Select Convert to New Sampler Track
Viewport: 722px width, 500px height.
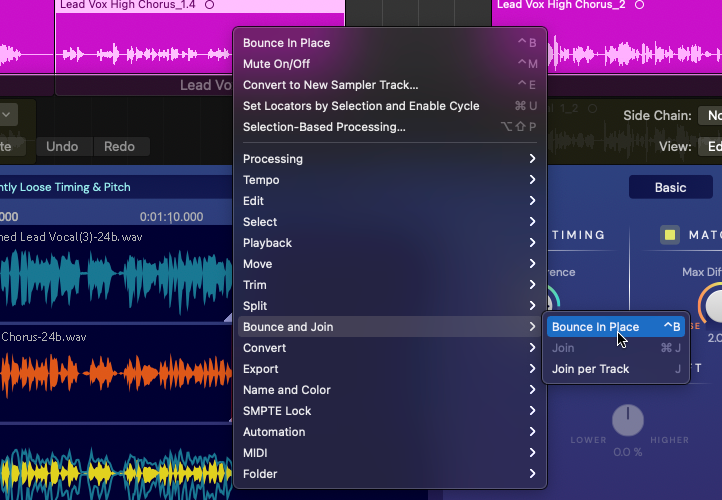330,85
